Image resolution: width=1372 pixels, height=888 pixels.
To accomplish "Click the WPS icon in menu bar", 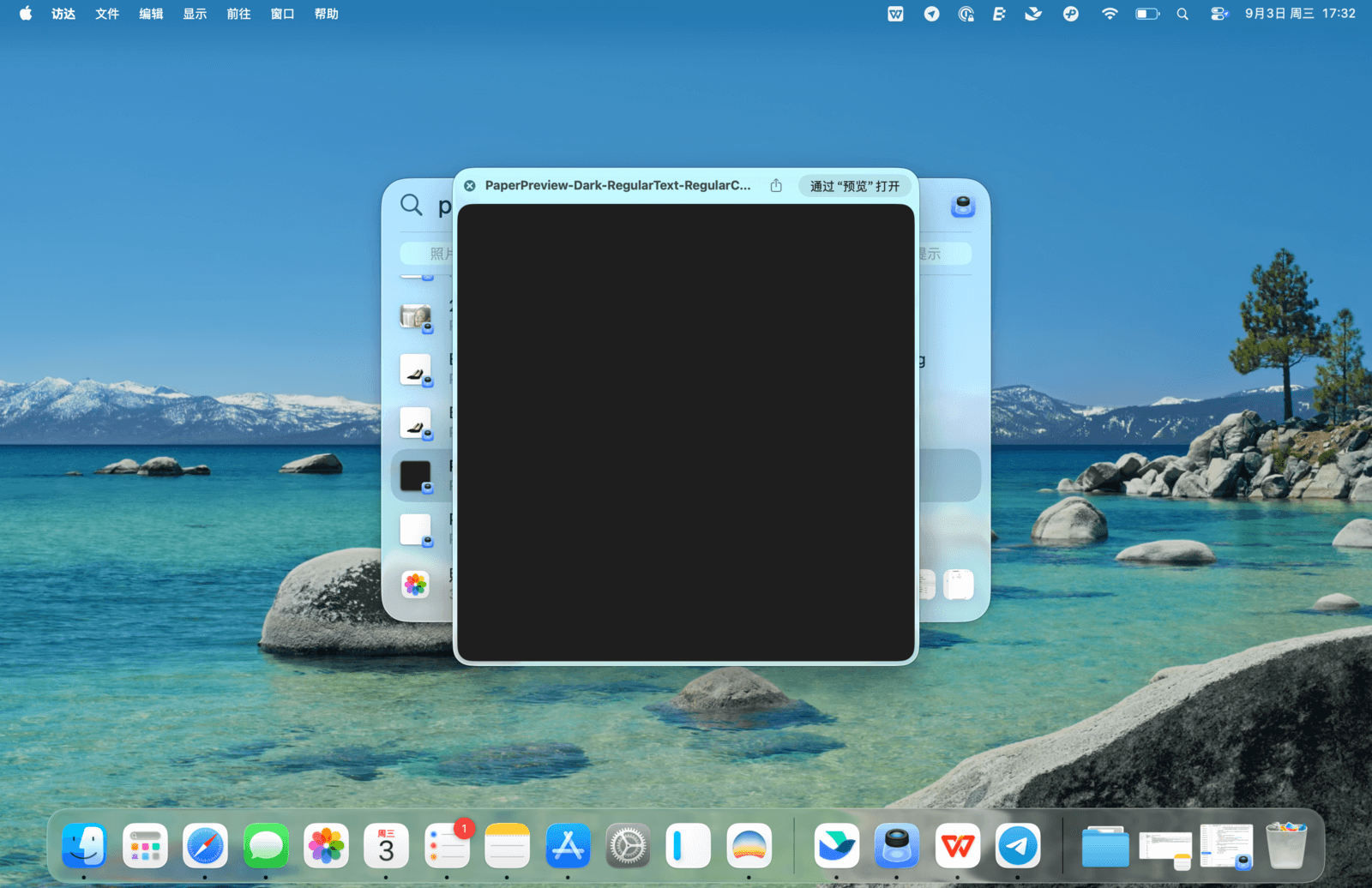I will coord(895,14).
